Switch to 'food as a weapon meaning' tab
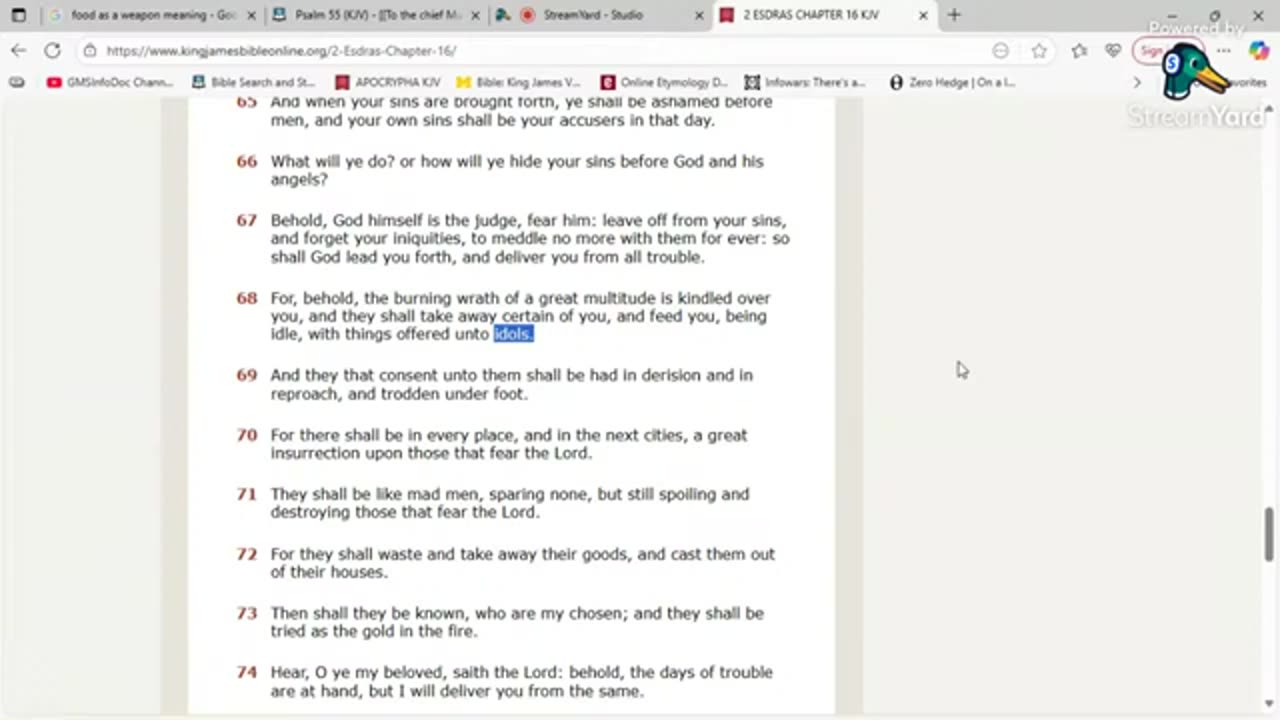Image resolution: width=1280 pixels, height=720 pixels. point(140,15)
